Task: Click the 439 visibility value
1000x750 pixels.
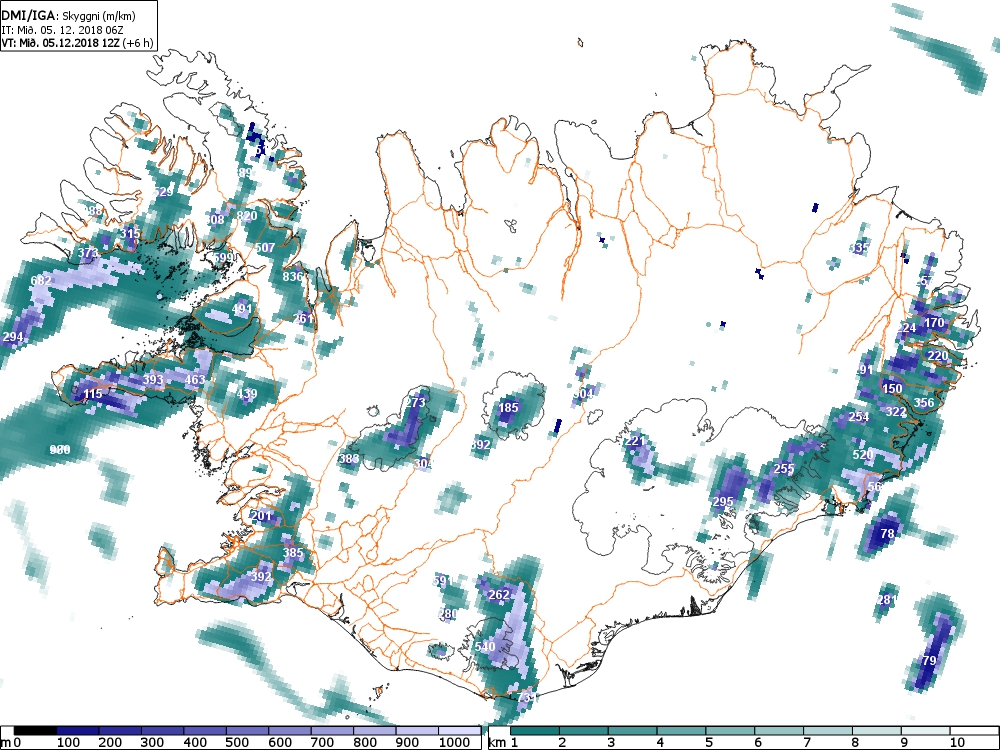Action: tap(247, 394)
